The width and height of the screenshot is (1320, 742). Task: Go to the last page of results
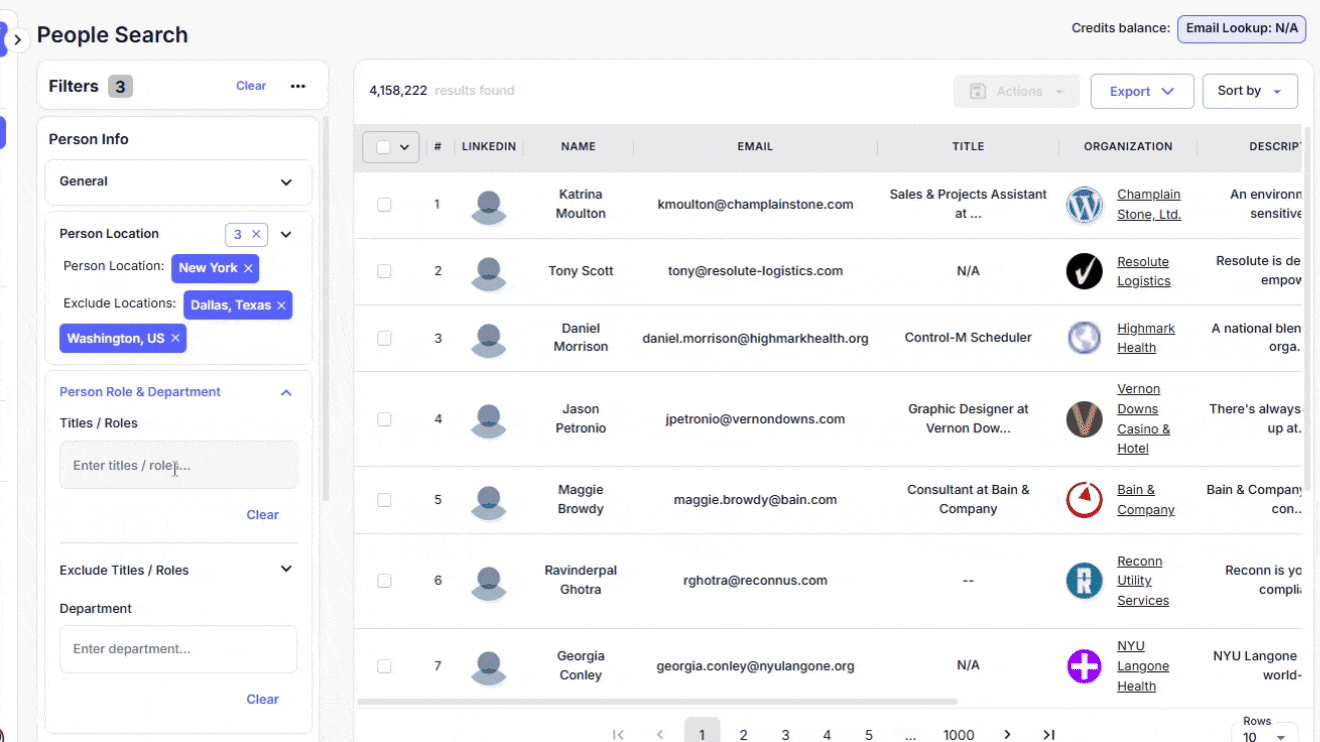(x=1049, y=734)
